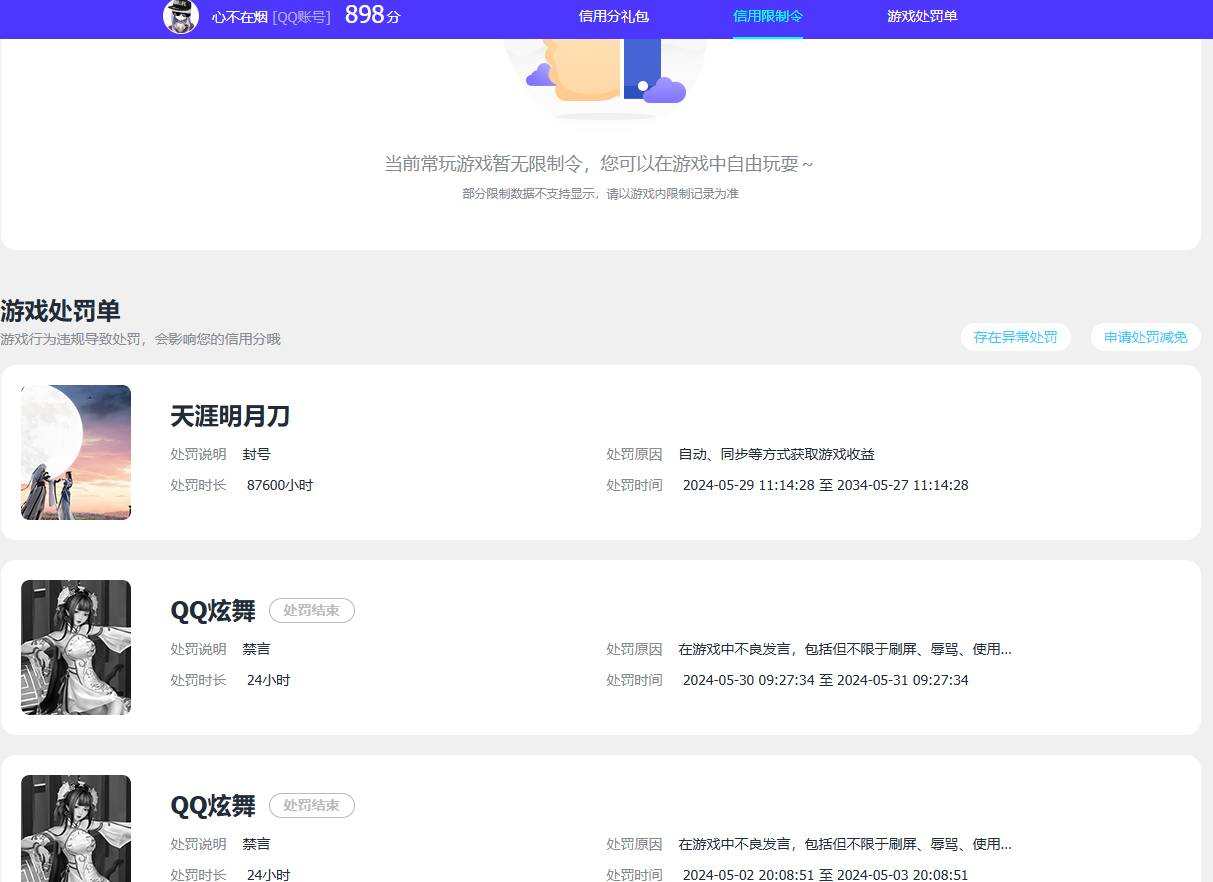Image resolution: width=1213 pixels, height=882 pixels.
Task: Click the 898 credit score
Action: tap(372, 15)
